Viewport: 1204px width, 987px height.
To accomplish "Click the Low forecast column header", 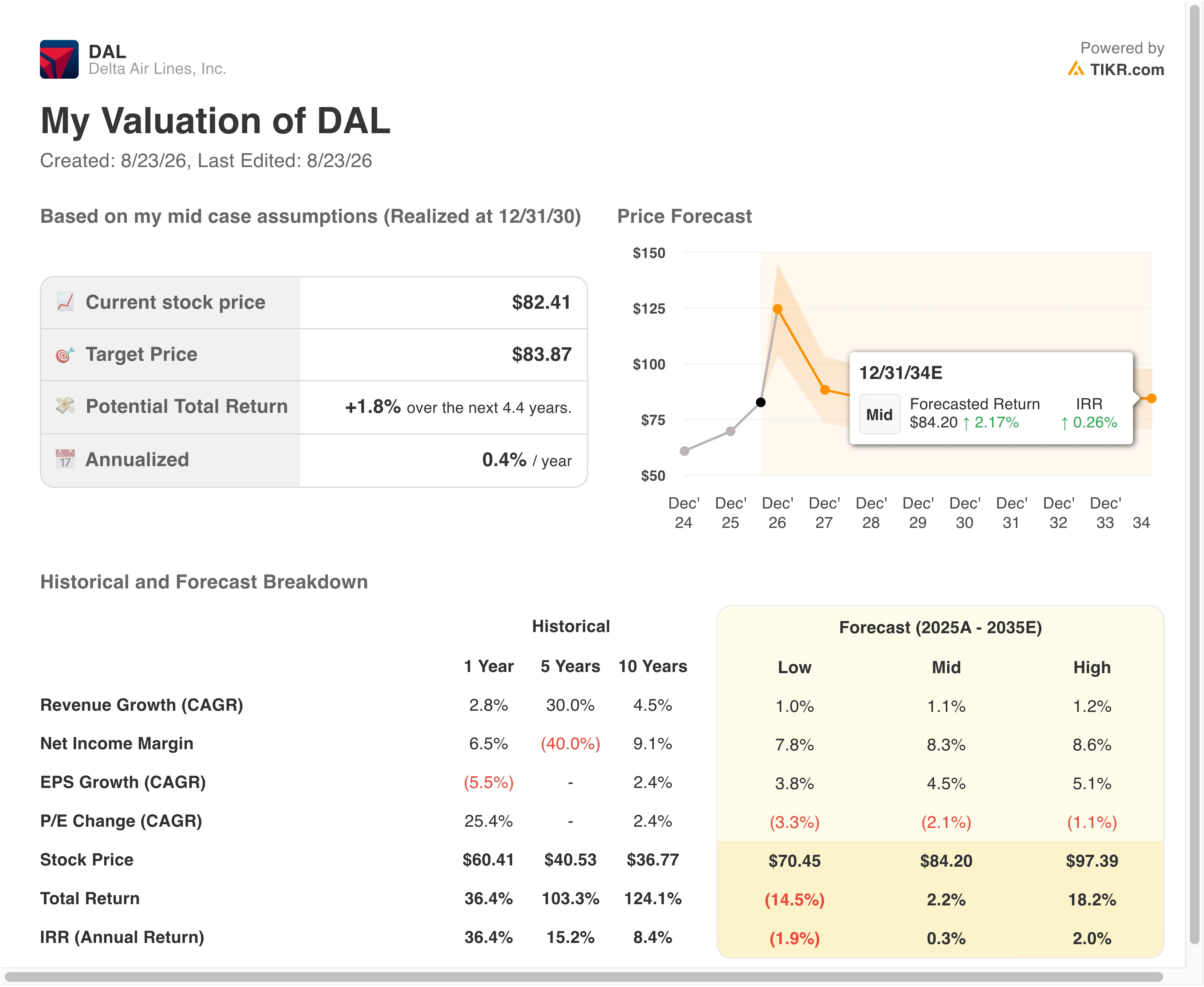I will point(794,667).
